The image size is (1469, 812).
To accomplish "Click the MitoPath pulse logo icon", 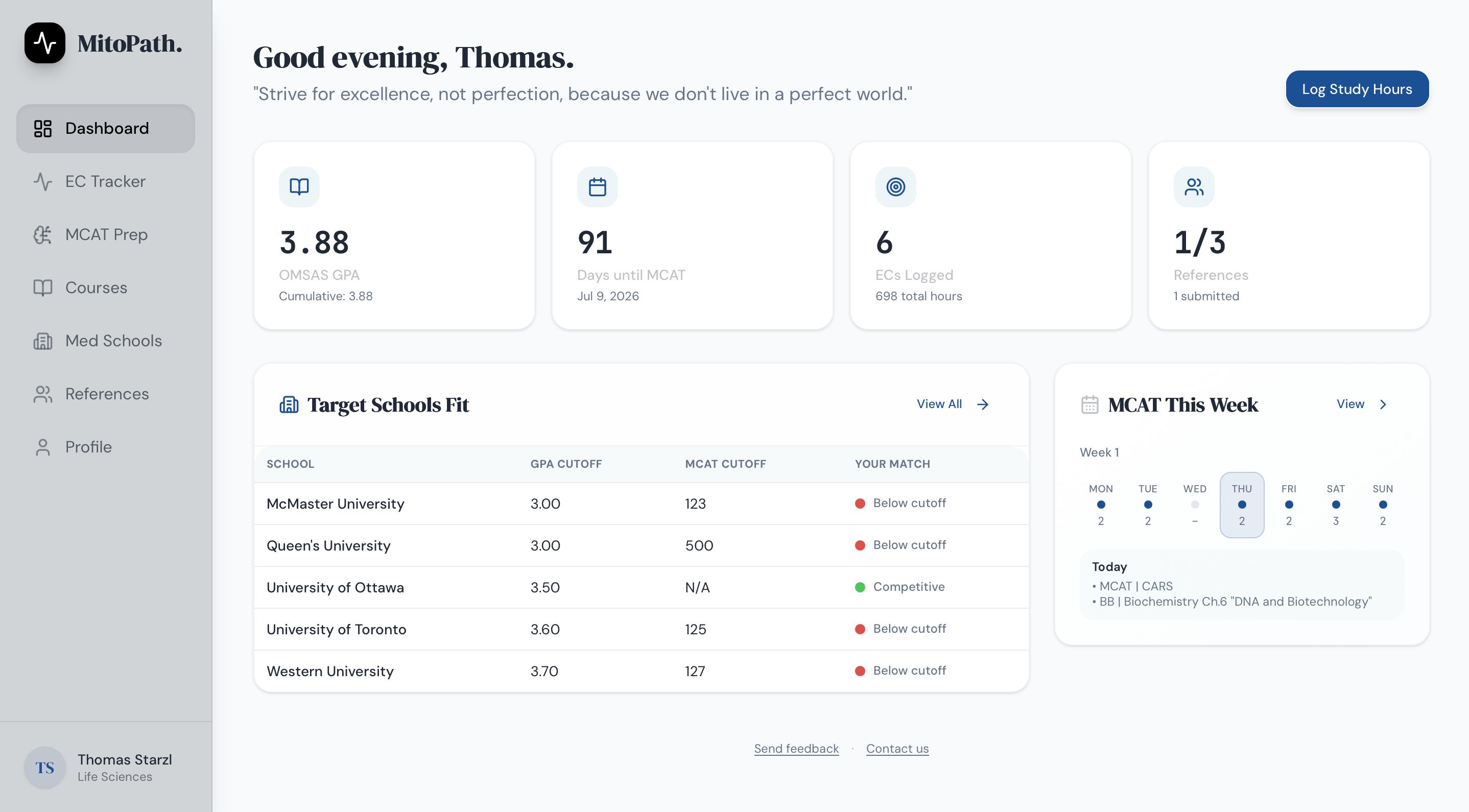I will coord(44,43).
